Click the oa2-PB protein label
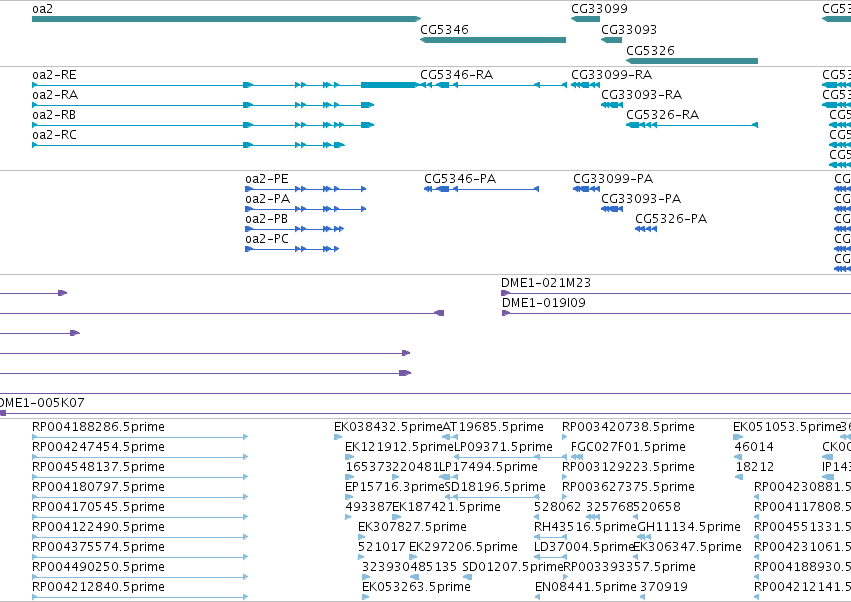The height and width of the screenshot is (602, 851). click(266, 219)
